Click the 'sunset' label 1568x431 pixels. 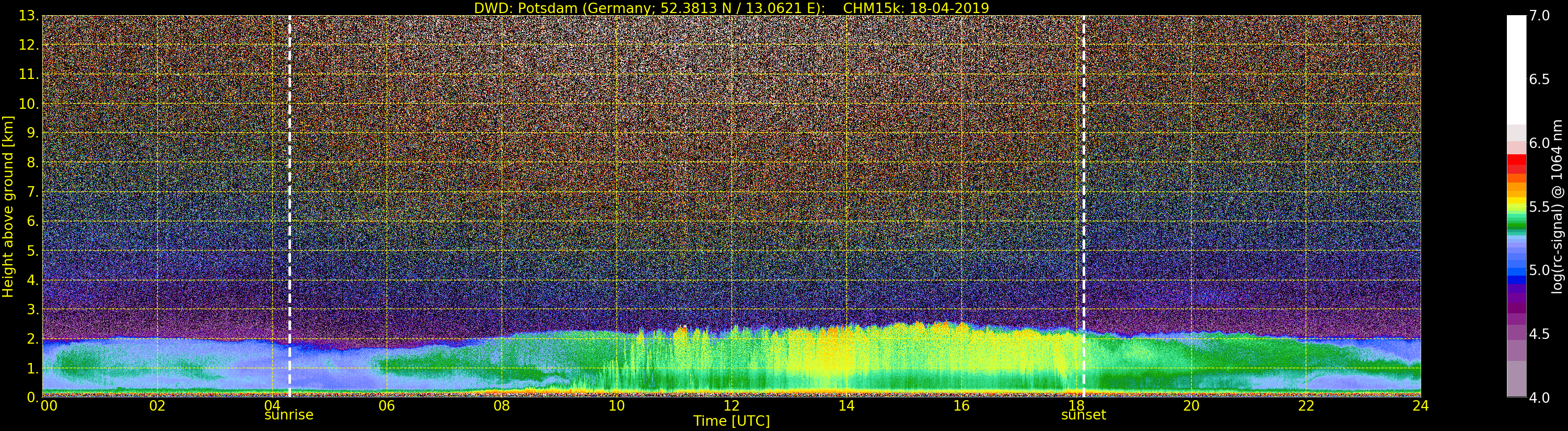(1084, 415)
